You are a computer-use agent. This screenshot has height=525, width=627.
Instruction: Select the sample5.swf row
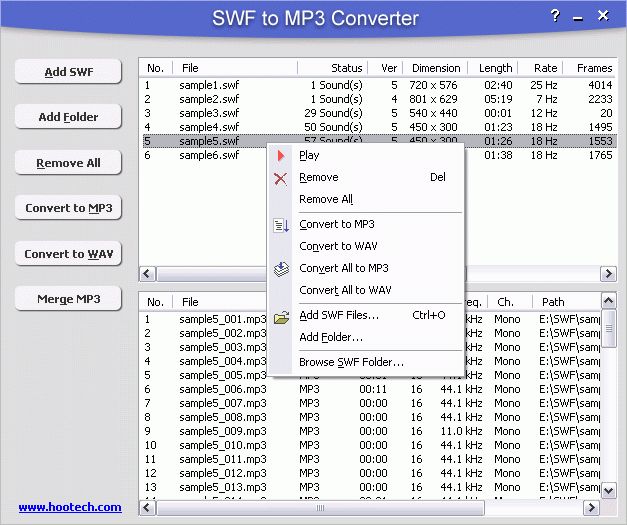378,141
